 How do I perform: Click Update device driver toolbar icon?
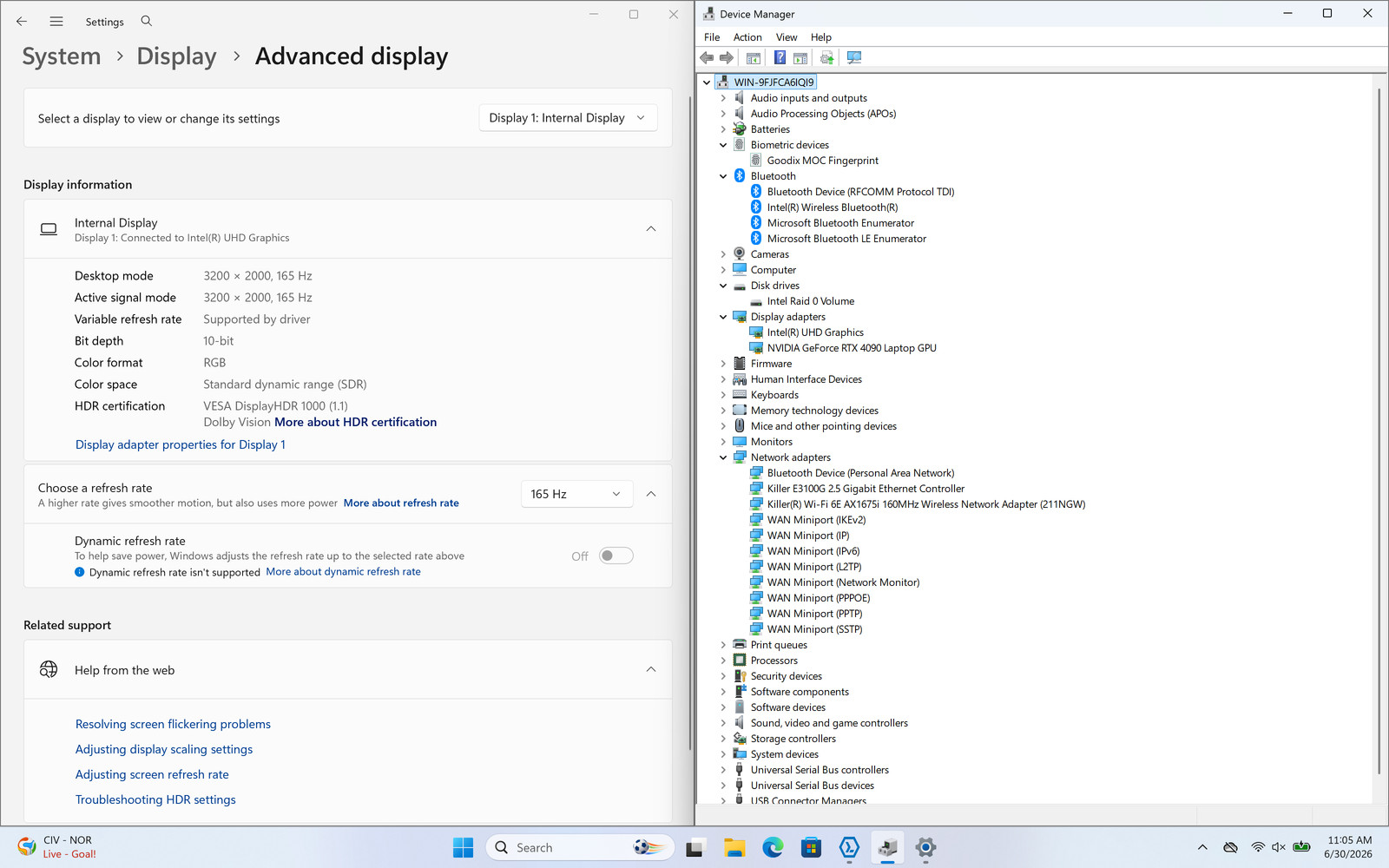pyautogui.click(x=826, y=57)
